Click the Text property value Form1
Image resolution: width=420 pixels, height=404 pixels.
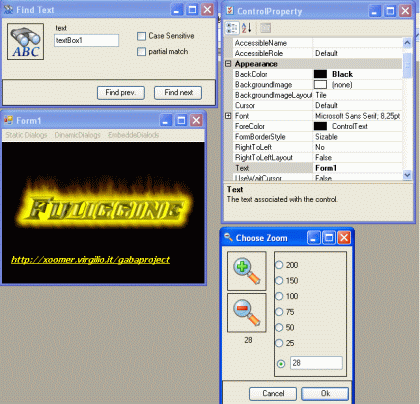(326, 168)
